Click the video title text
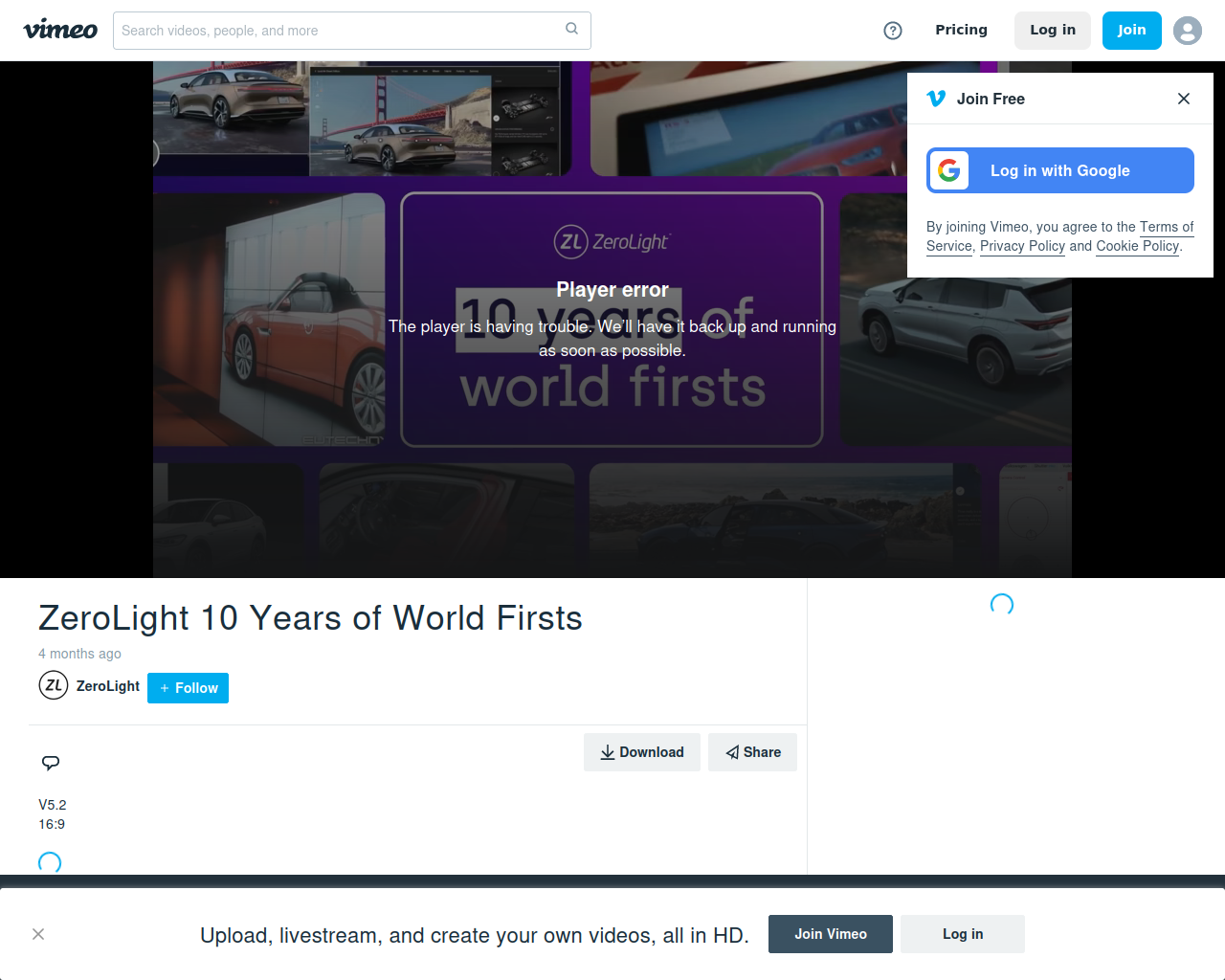 coord(310,618)
